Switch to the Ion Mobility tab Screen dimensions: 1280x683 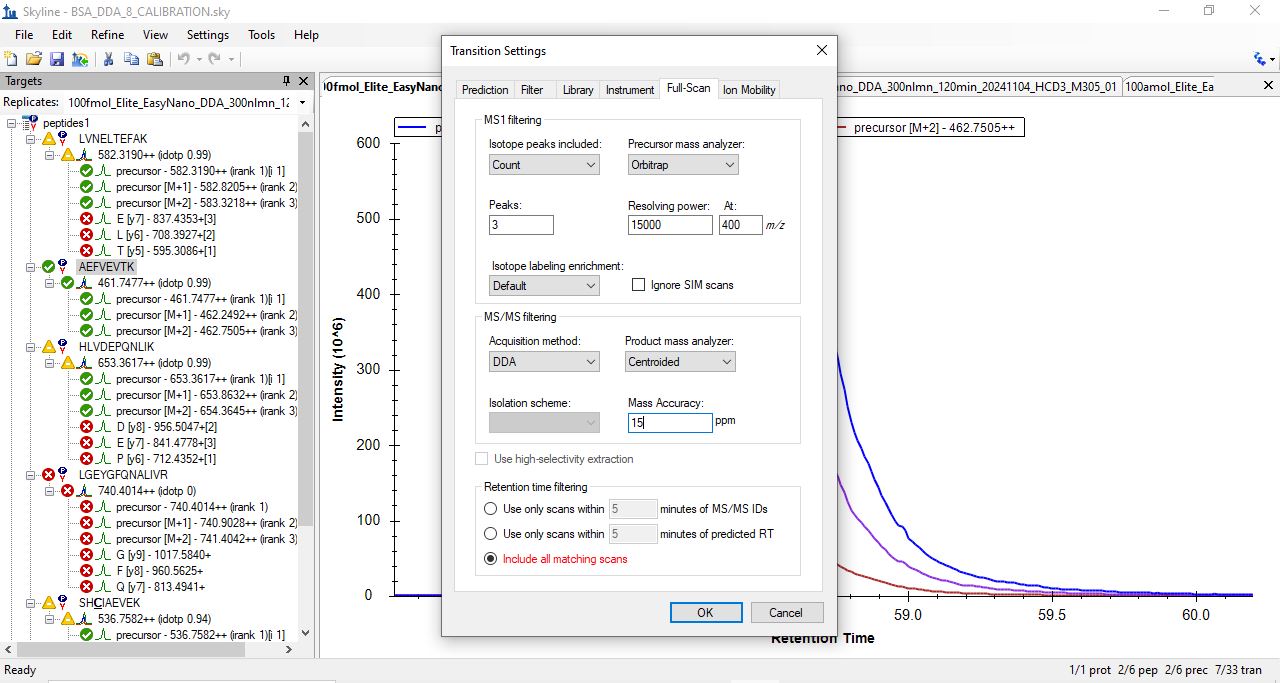click(749, 90)
